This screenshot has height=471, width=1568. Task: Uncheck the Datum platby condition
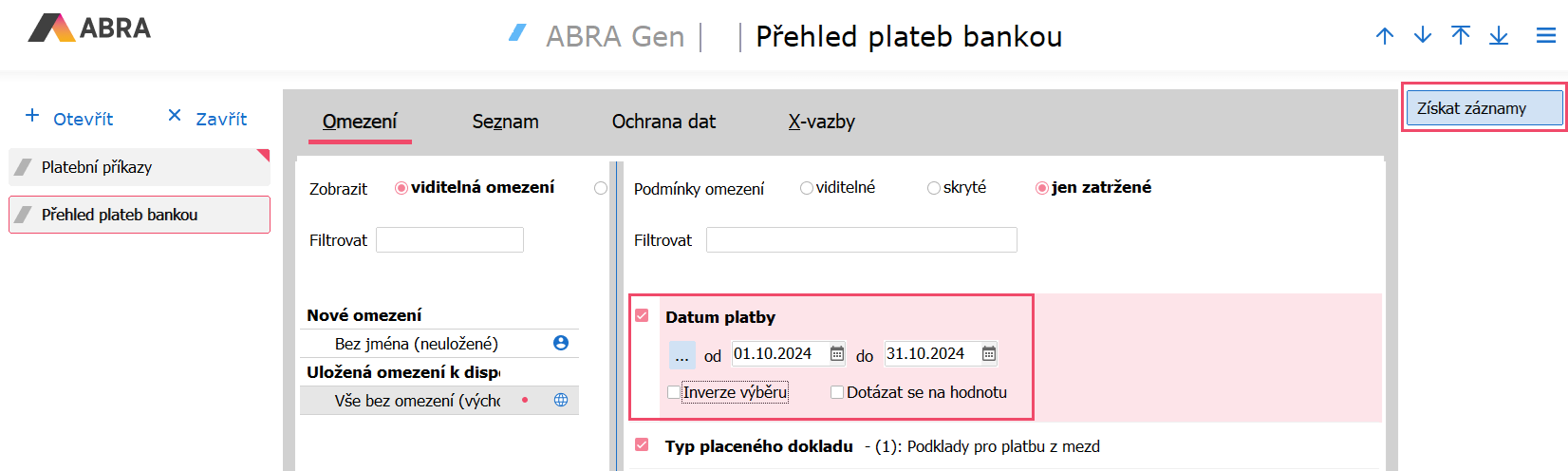(x=642, y=315)
